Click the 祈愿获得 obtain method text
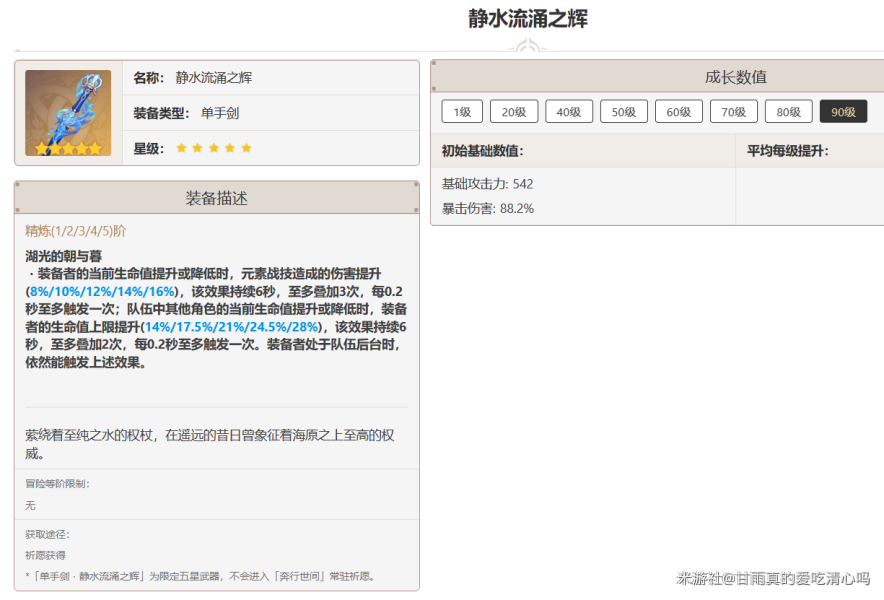Image resolution: width=884 pixels, height=600 pixels. point(46,555)
